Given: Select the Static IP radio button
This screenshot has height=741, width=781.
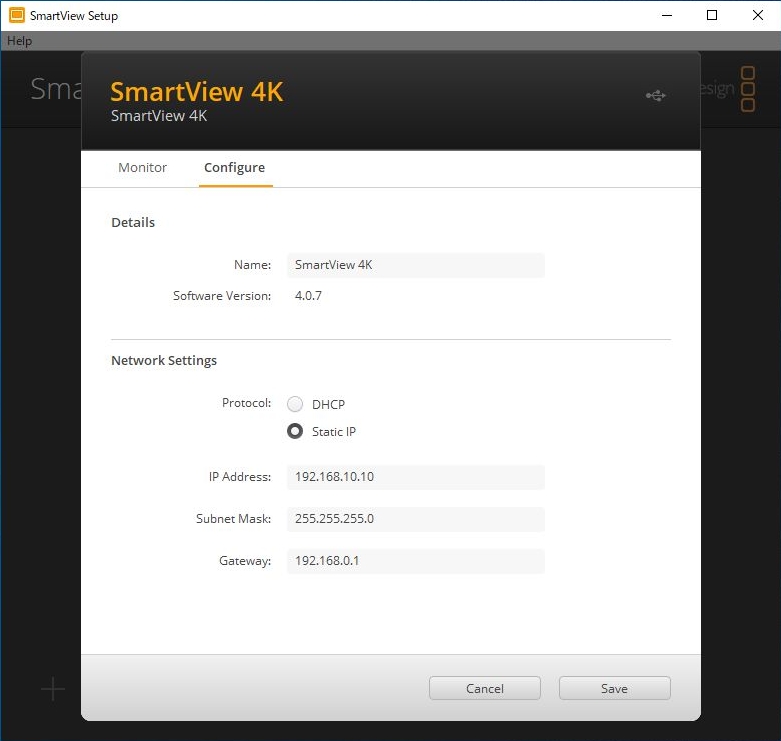Looking at the screenshot, I should (295, 431).
